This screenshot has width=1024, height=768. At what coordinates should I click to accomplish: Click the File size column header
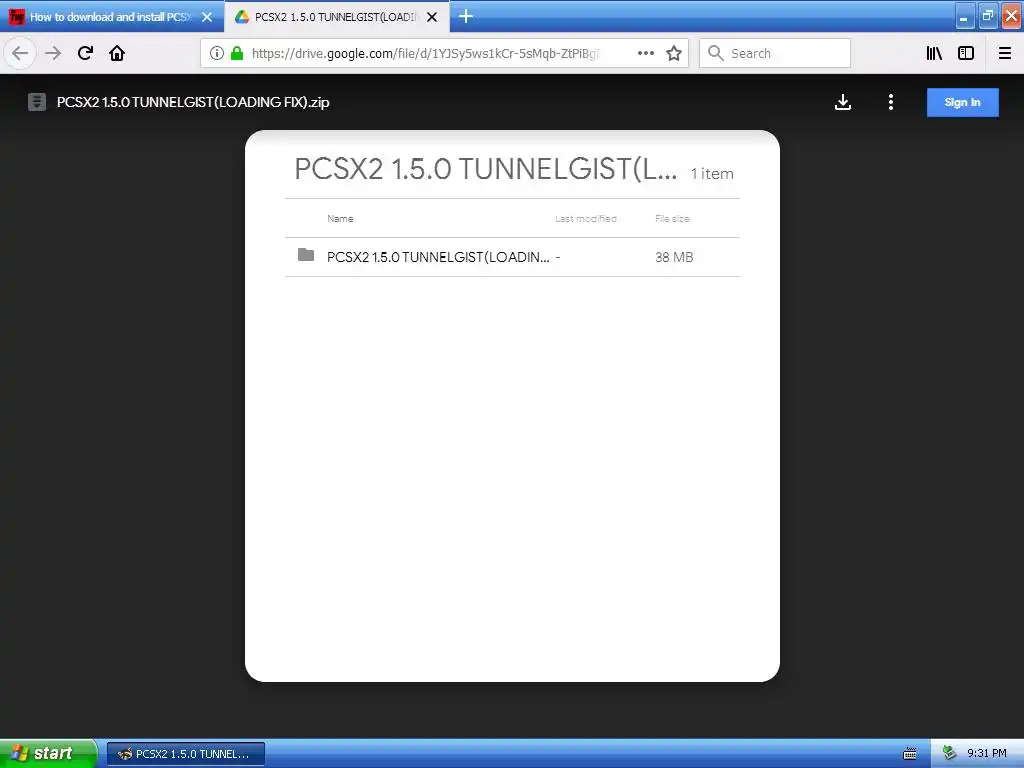point(672,219)
